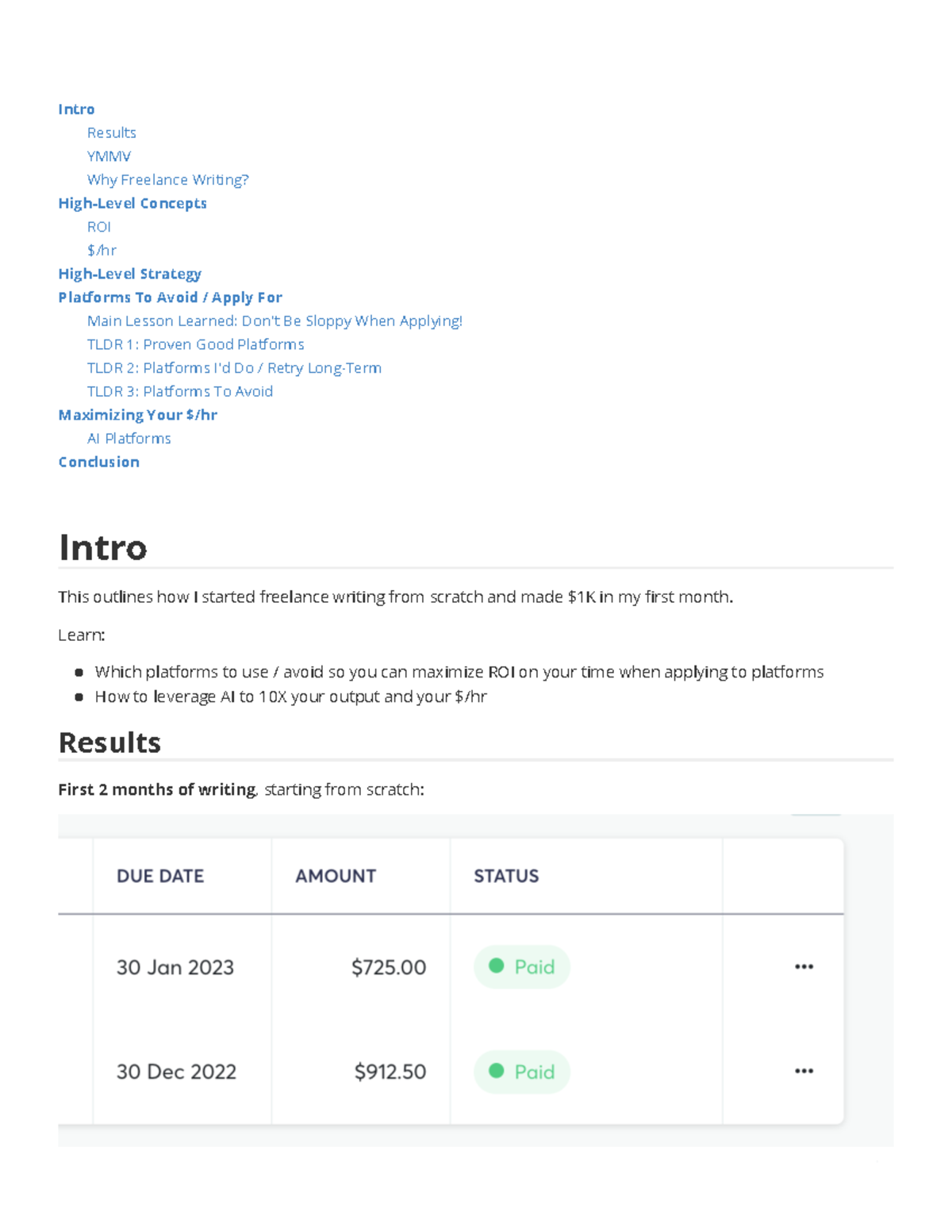Screen dimensions: 952x1232
Task: Open TLDR 1: Proven Good Platforms link
Action: [196, 344]
